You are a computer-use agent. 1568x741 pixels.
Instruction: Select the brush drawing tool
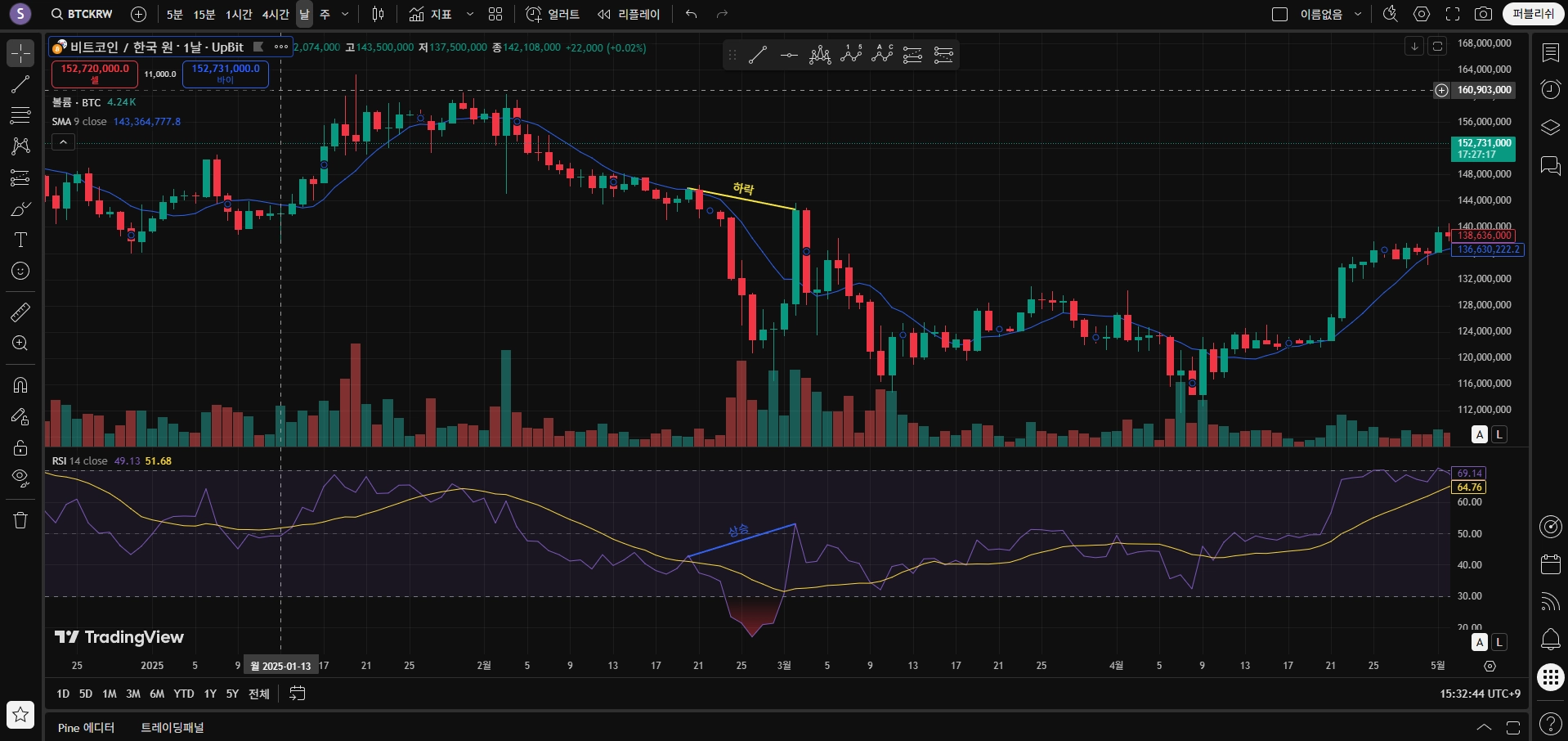coord(20,209)
